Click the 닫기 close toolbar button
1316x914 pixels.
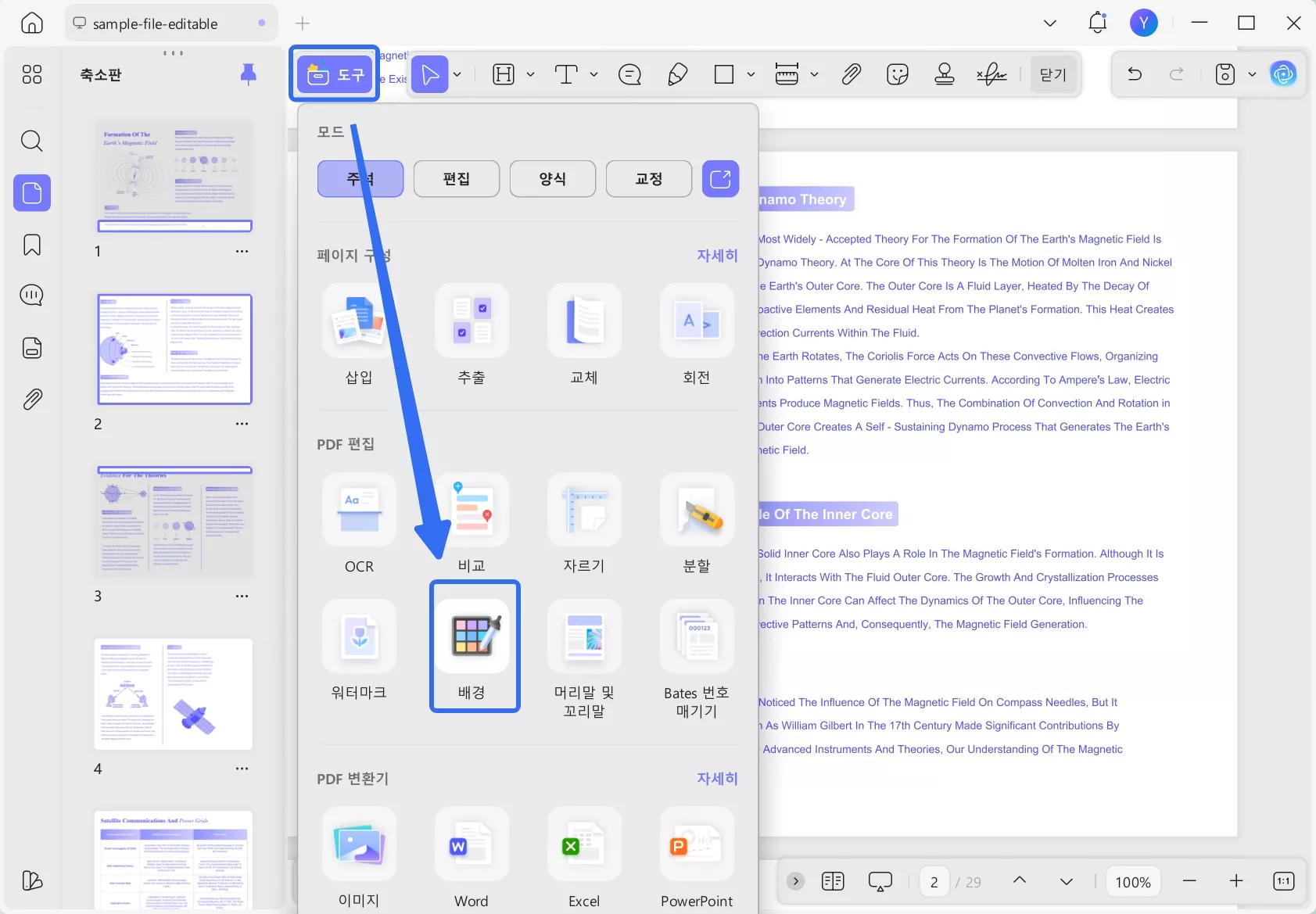(x=1053, y=74)
